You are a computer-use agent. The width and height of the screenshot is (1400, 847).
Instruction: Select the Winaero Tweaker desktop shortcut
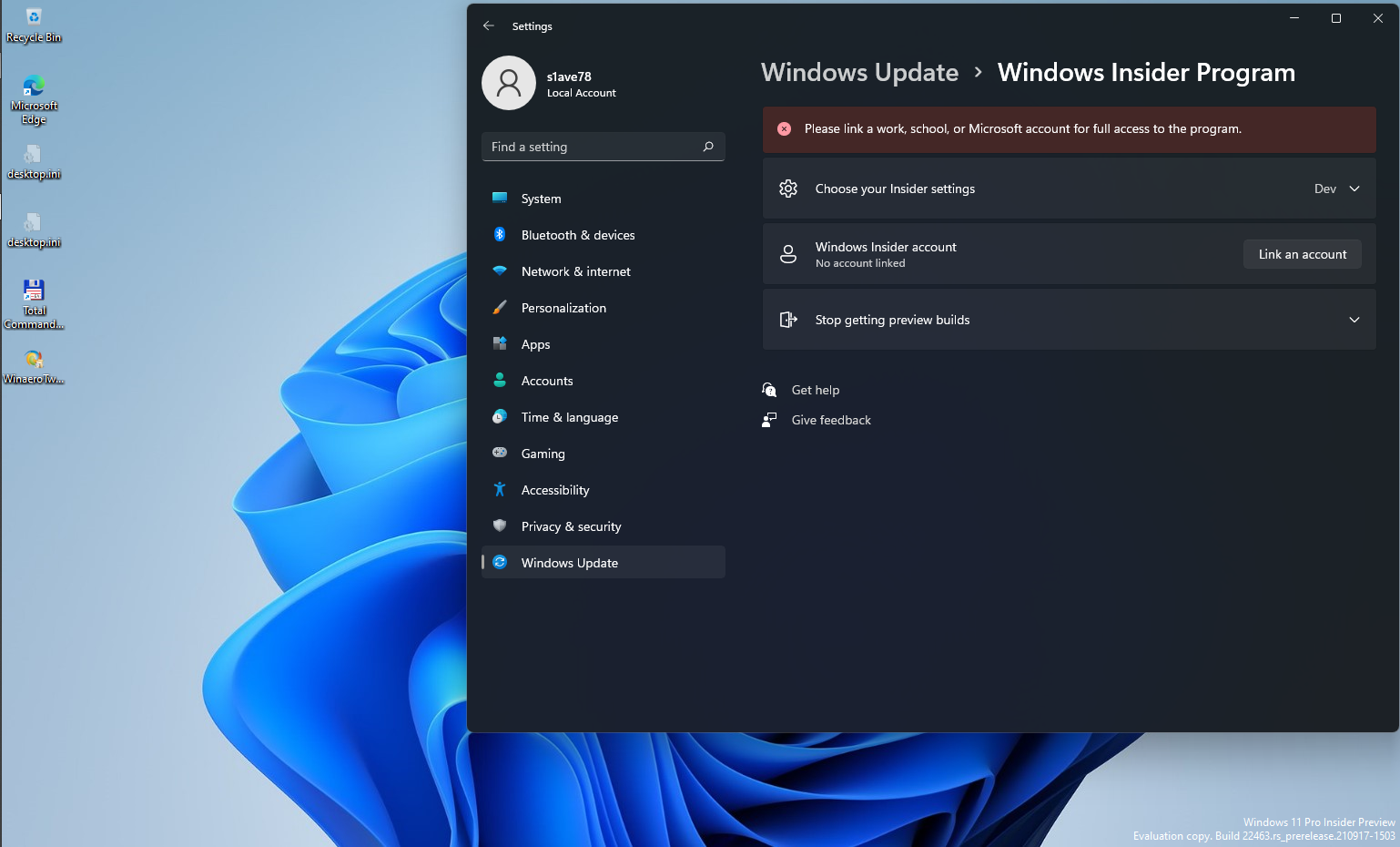click(34, 366)
